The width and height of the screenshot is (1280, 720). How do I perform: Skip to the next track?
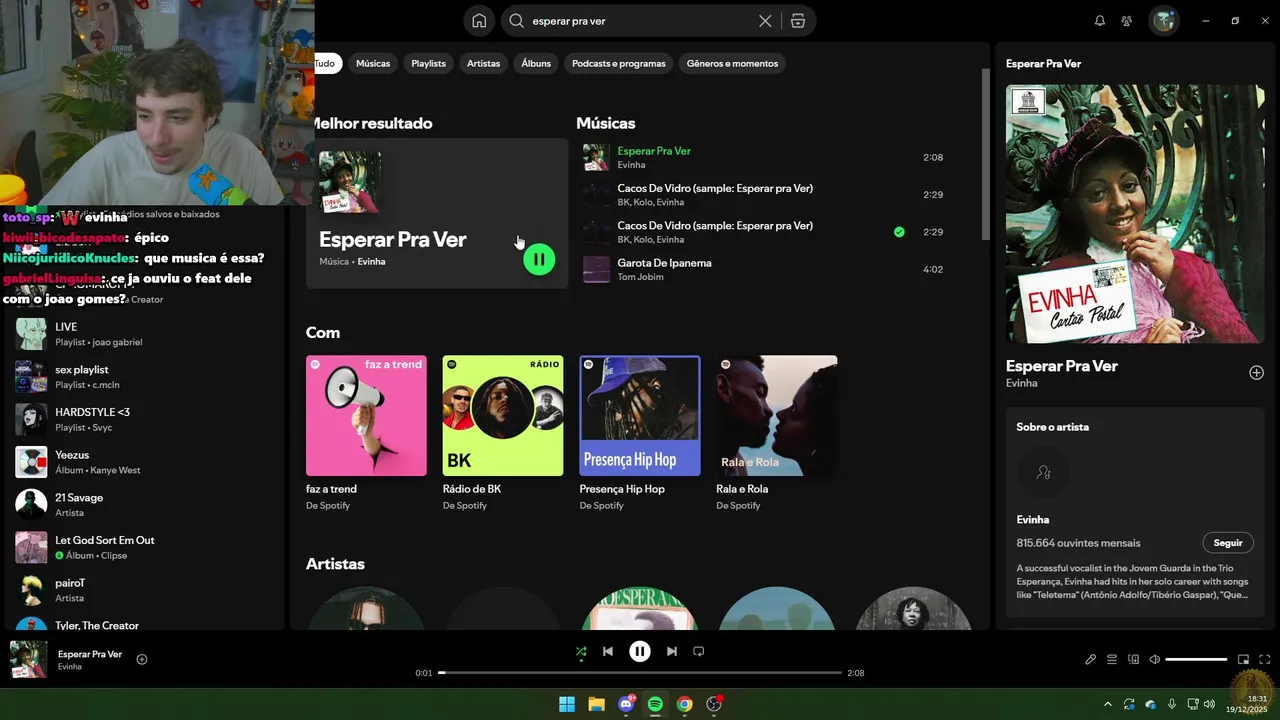point(672,651)
